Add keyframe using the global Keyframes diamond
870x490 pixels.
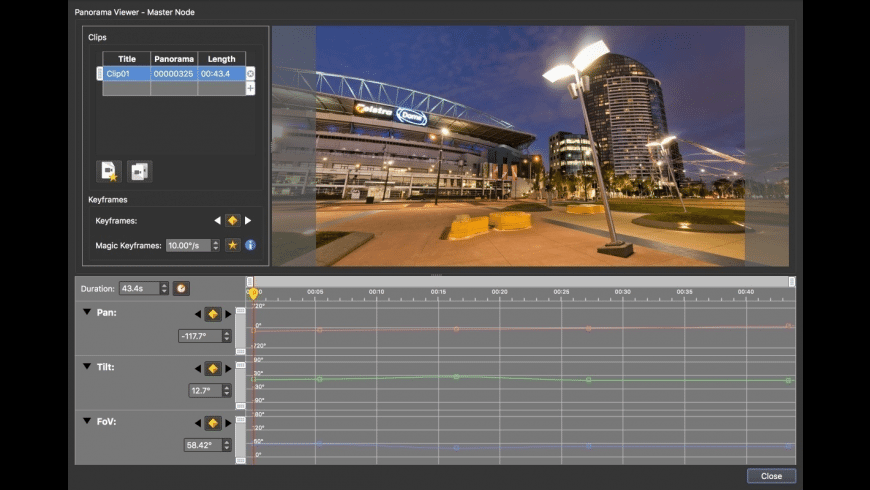point(232,220)
